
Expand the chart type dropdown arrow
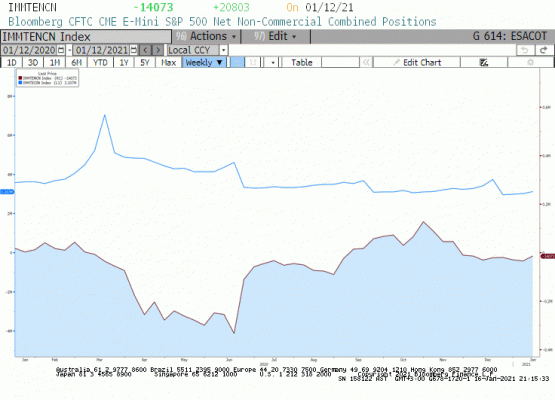coord(273,62)
